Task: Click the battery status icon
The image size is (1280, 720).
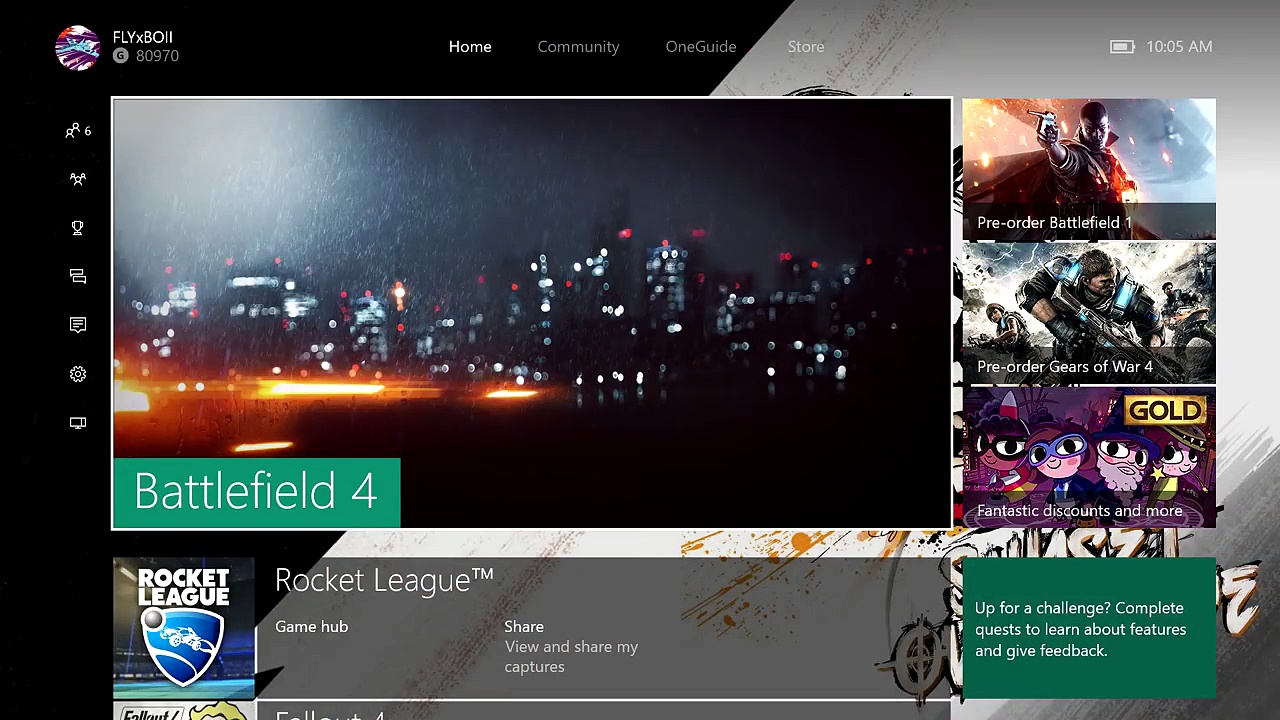Action: 1122,47
